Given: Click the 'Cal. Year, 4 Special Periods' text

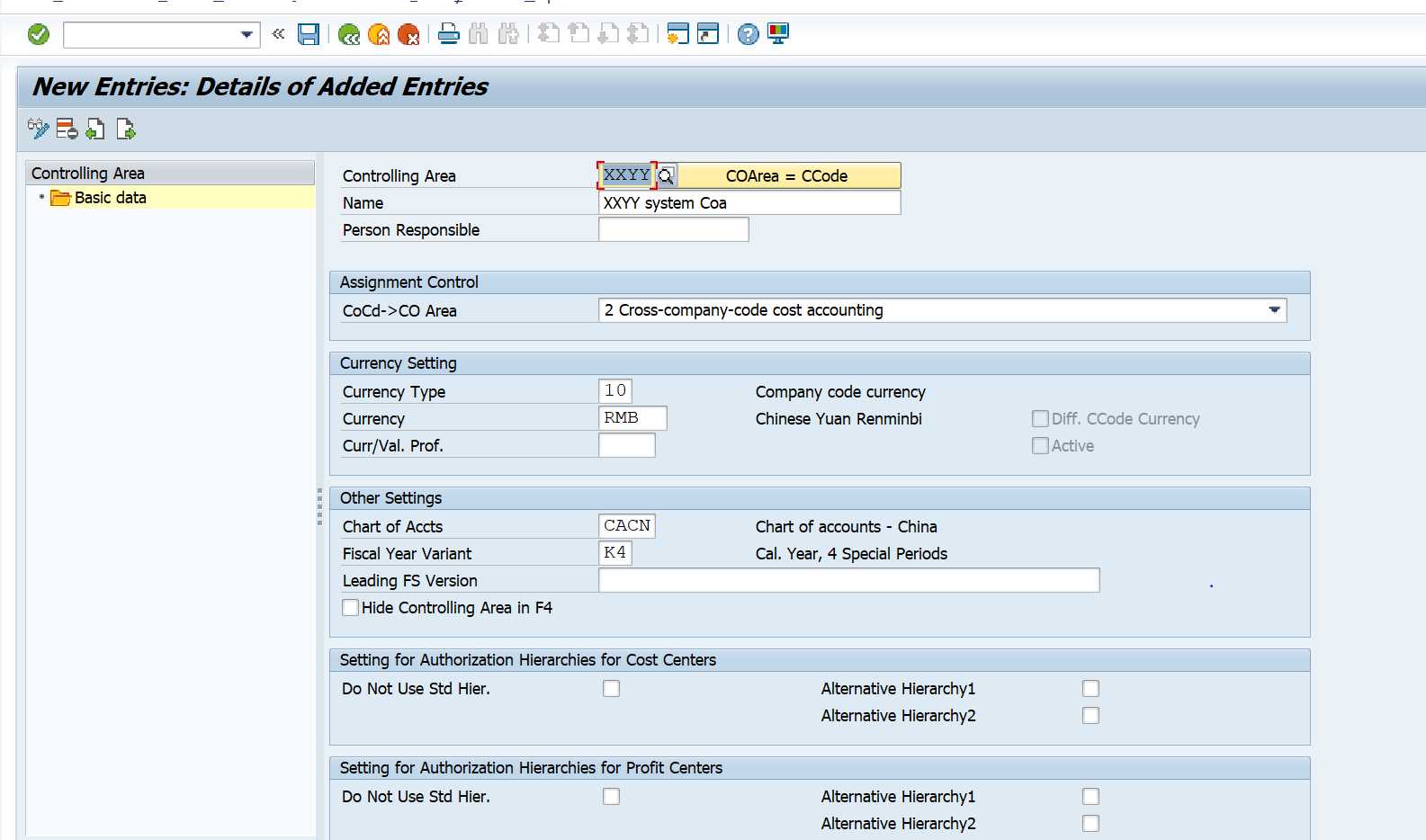Looking at the screenshot, I should tap(851, 554).
